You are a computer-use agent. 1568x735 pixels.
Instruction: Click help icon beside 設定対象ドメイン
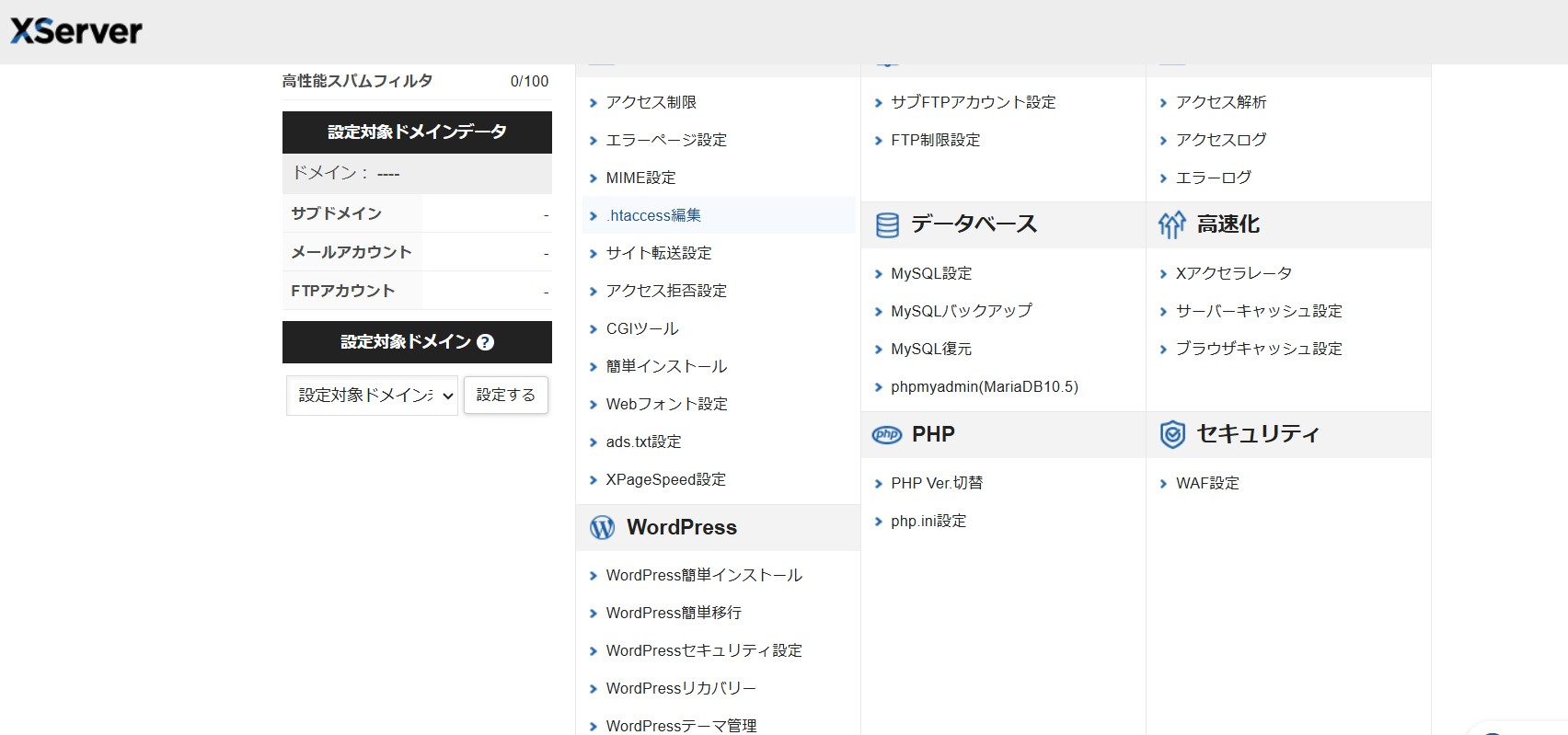click(x=486, y=342)
